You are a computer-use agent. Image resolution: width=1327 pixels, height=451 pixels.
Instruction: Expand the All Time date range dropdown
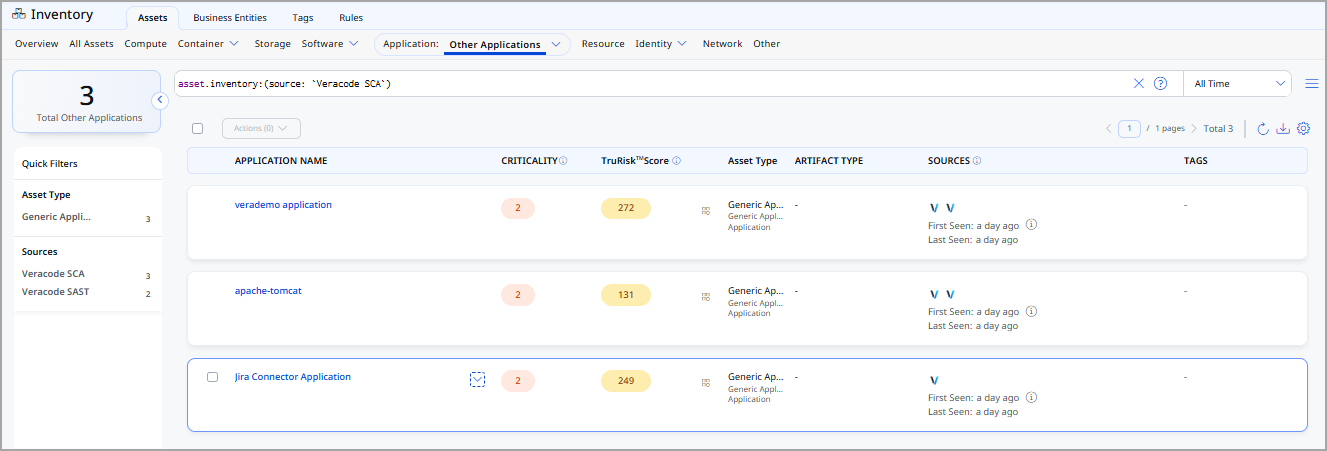point(1238,84)
